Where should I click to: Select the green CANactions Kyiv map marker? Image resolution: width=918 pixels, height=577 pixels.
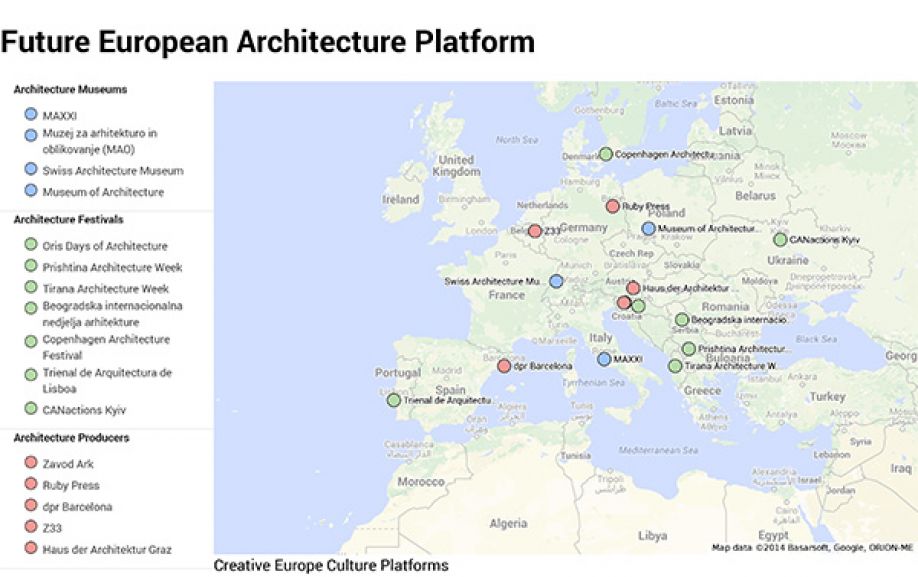point(780,239)
